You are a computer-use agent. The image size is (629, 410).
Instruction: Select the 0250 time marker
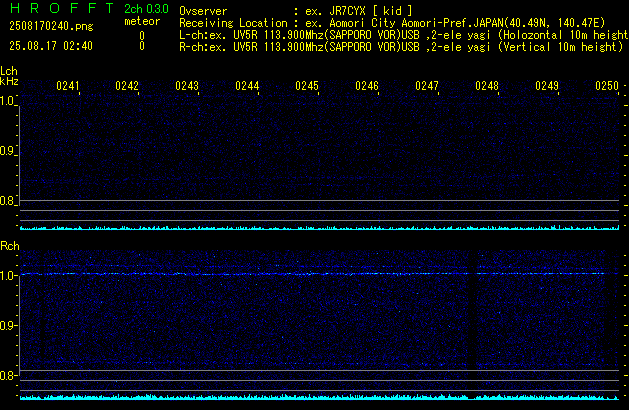[607, 86]
